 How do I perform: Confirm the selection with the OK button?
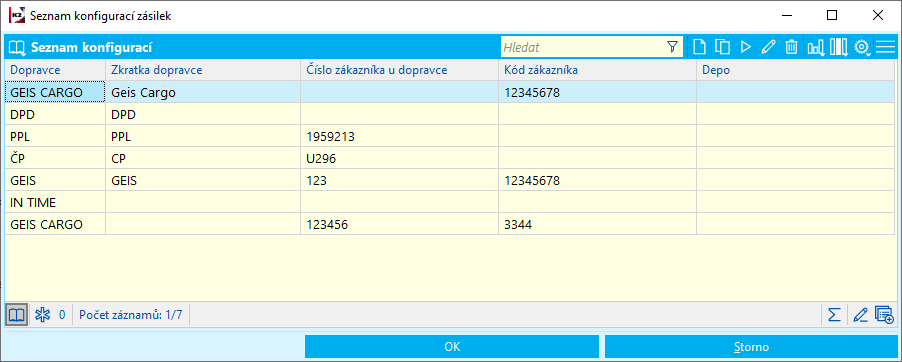tap(452, 347)
